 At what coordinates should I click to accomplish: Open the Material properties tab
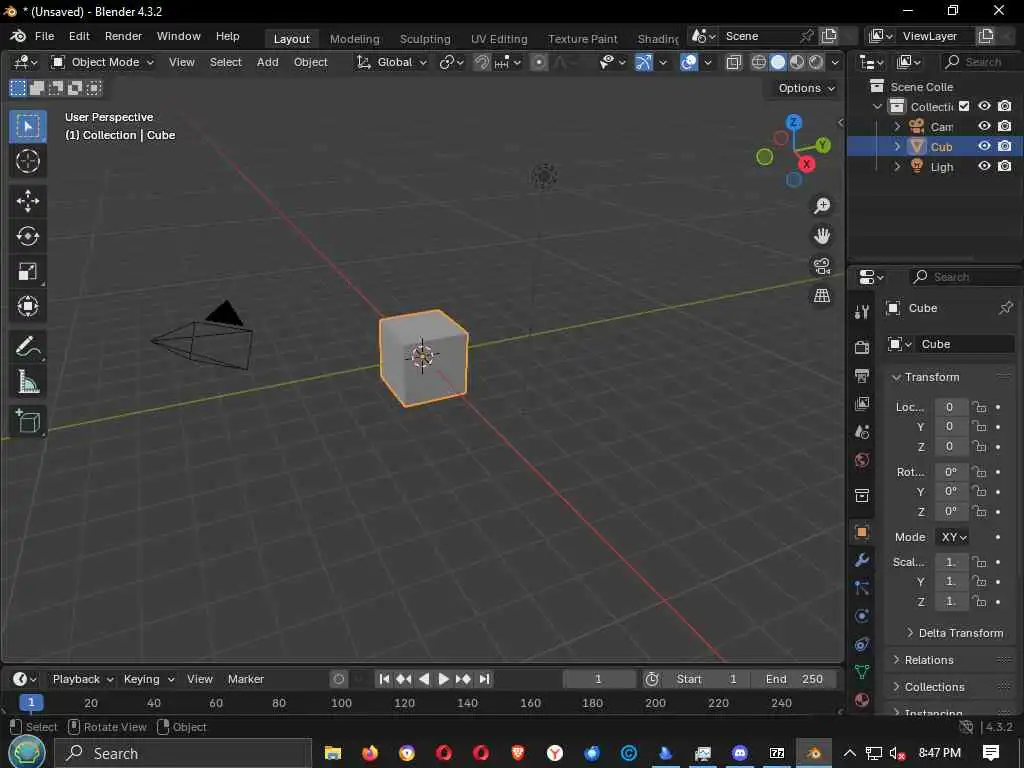pyautogui.click(x=861, y=700)
